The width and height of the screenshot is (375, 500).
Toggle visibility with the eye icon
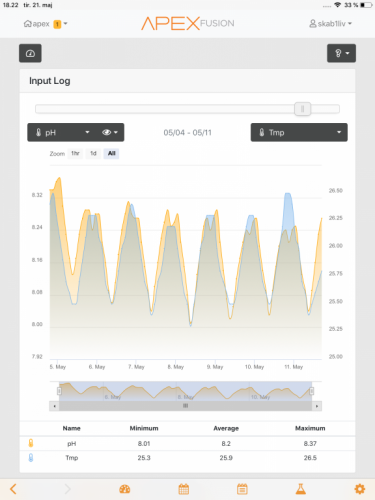coord(110,132)
